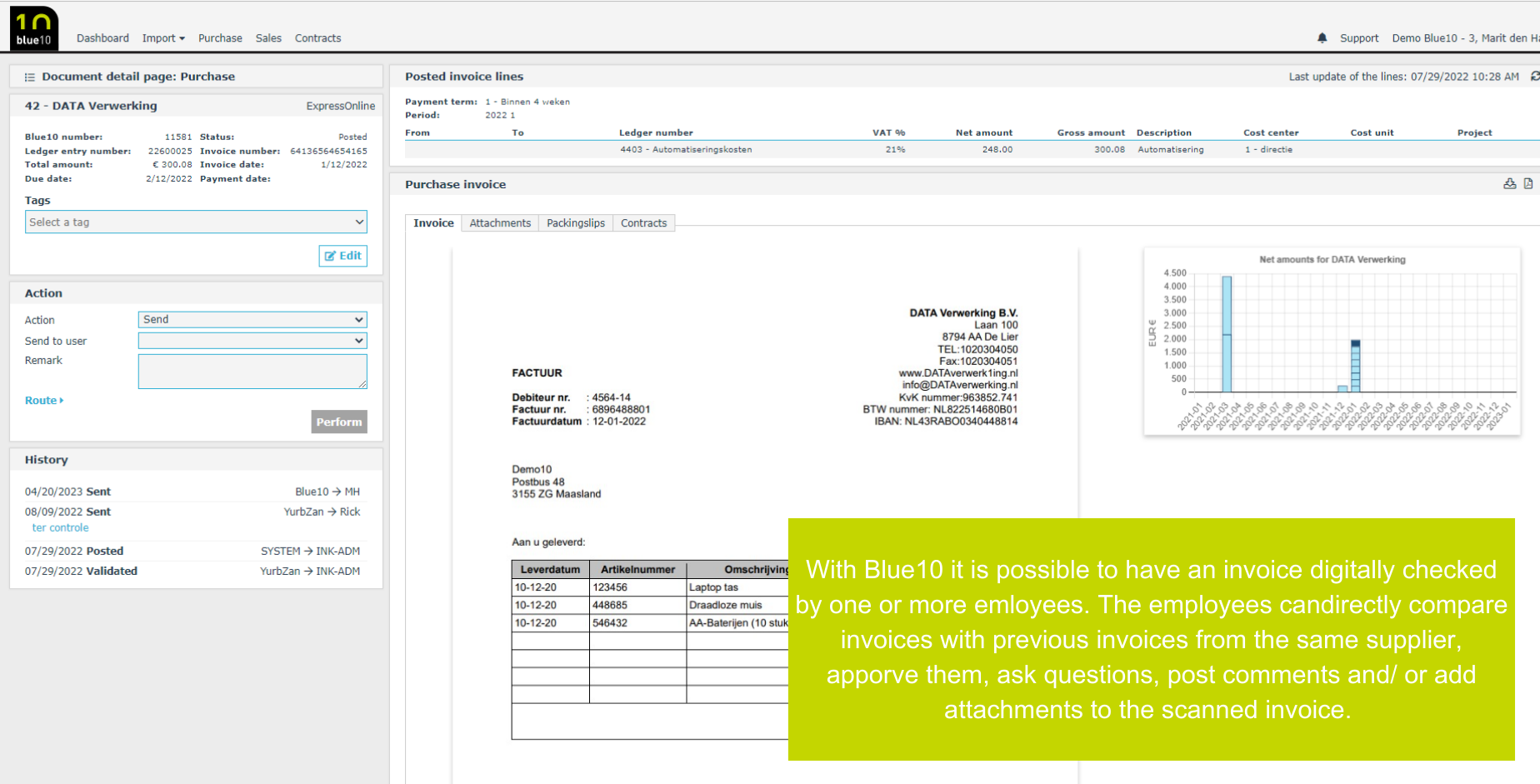Expand the Import menu

(x=163, y=38)
